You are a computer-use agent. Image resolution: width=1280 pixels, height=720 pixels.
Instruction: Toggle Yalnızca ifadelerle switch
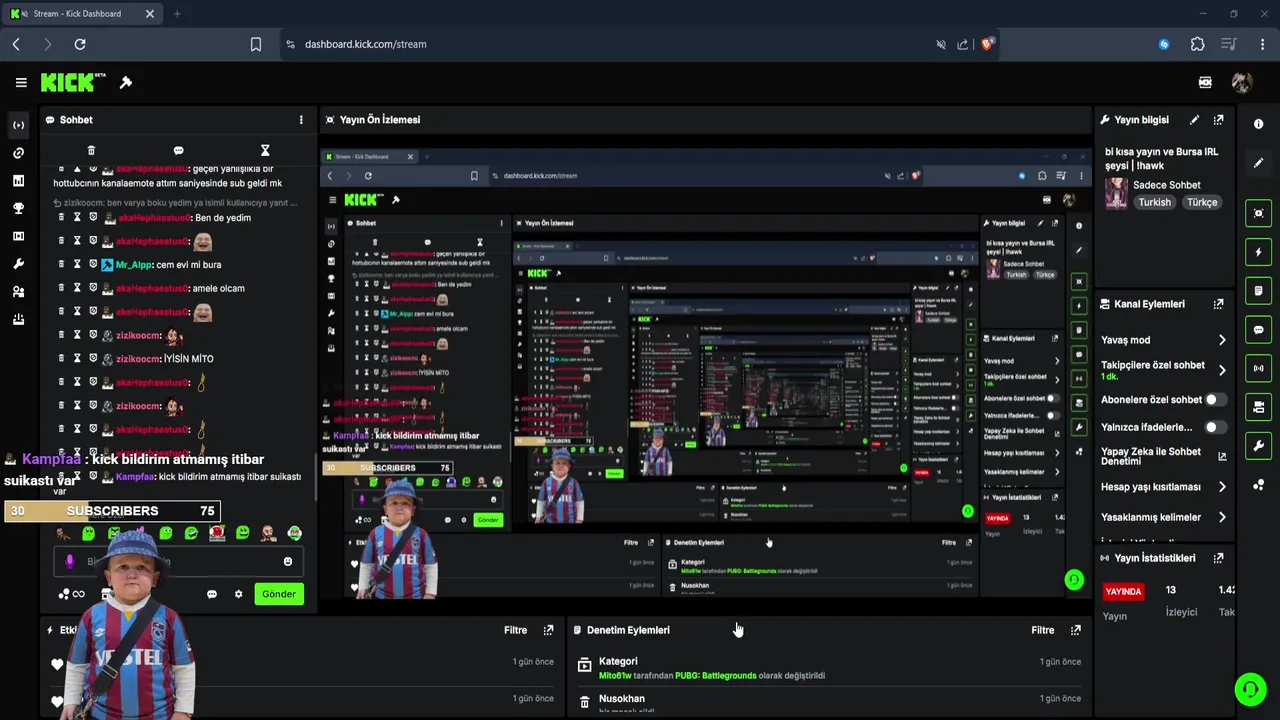[1215, 427]
